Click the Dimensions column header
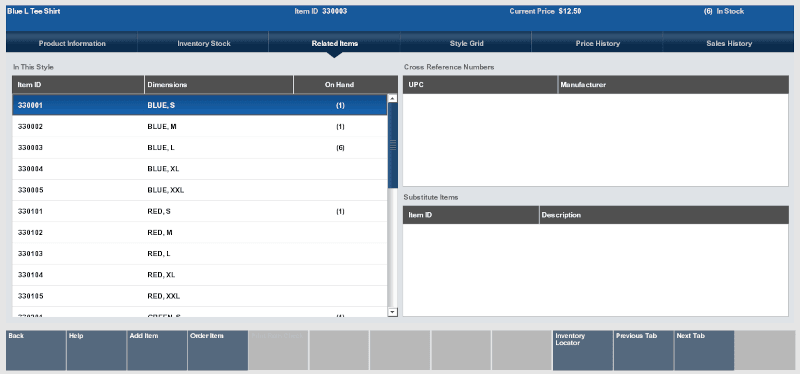800x374 pixels. (219, 85)
